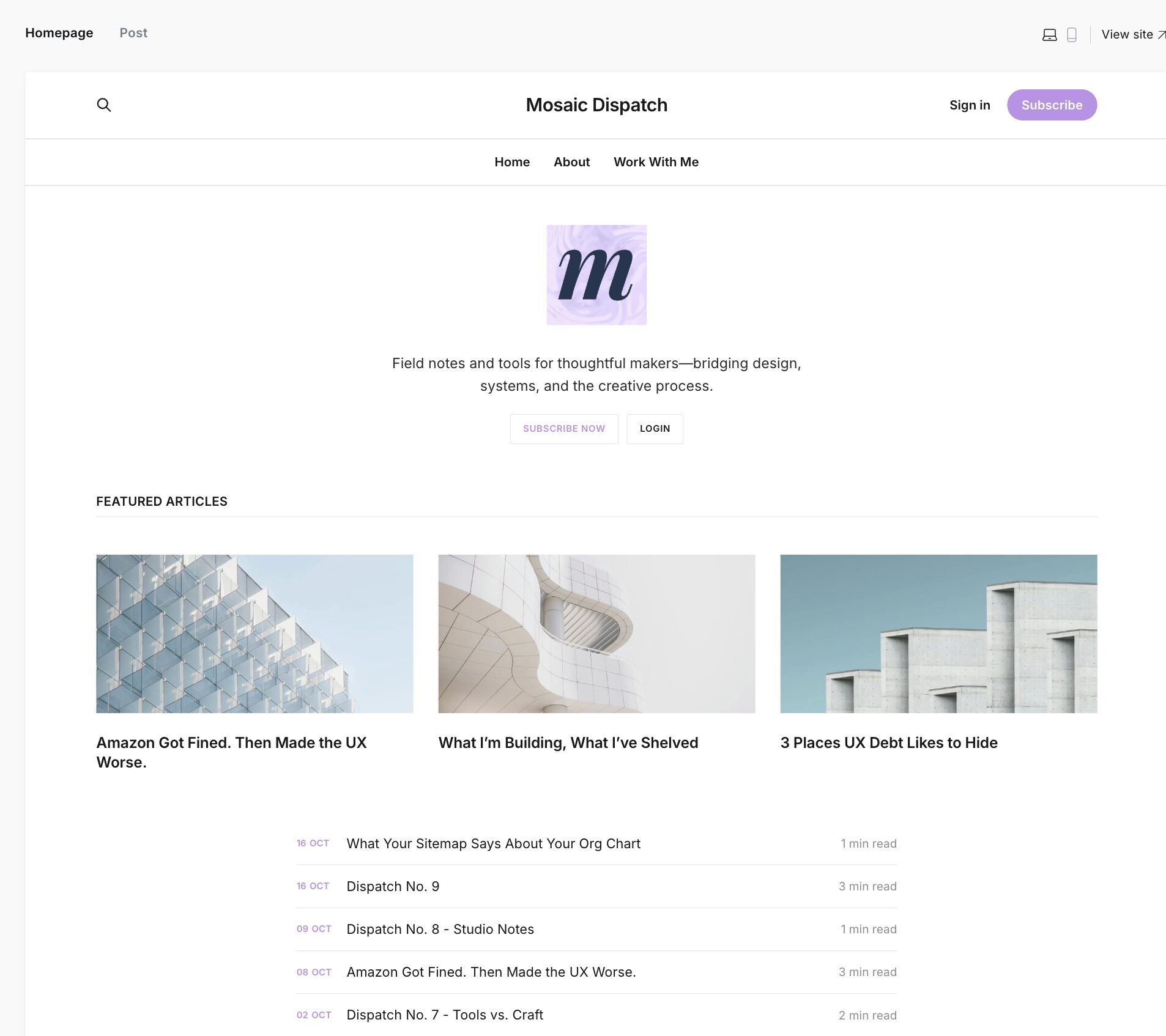The image size is (1166, 1036).
Task: Switch to desktop preview icon
Action: pos(1049,35)
